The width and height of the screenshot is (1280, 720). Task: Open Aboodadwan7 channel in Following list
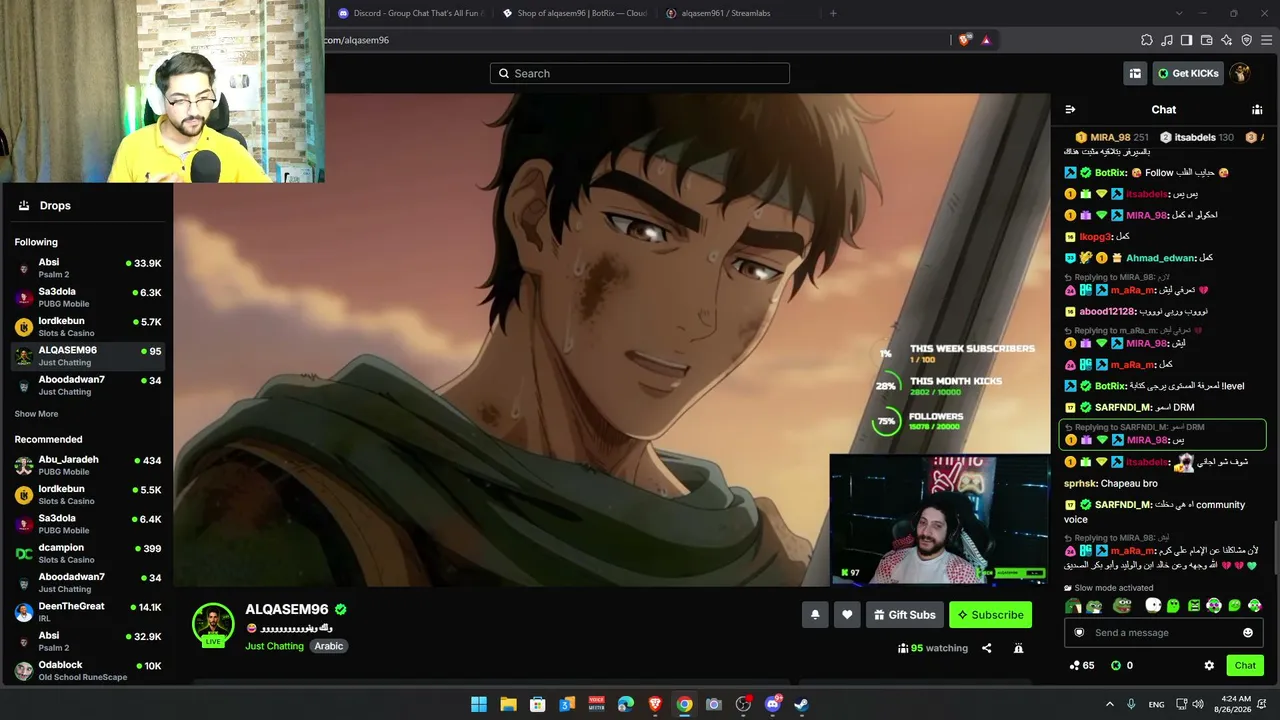[88, 385]
